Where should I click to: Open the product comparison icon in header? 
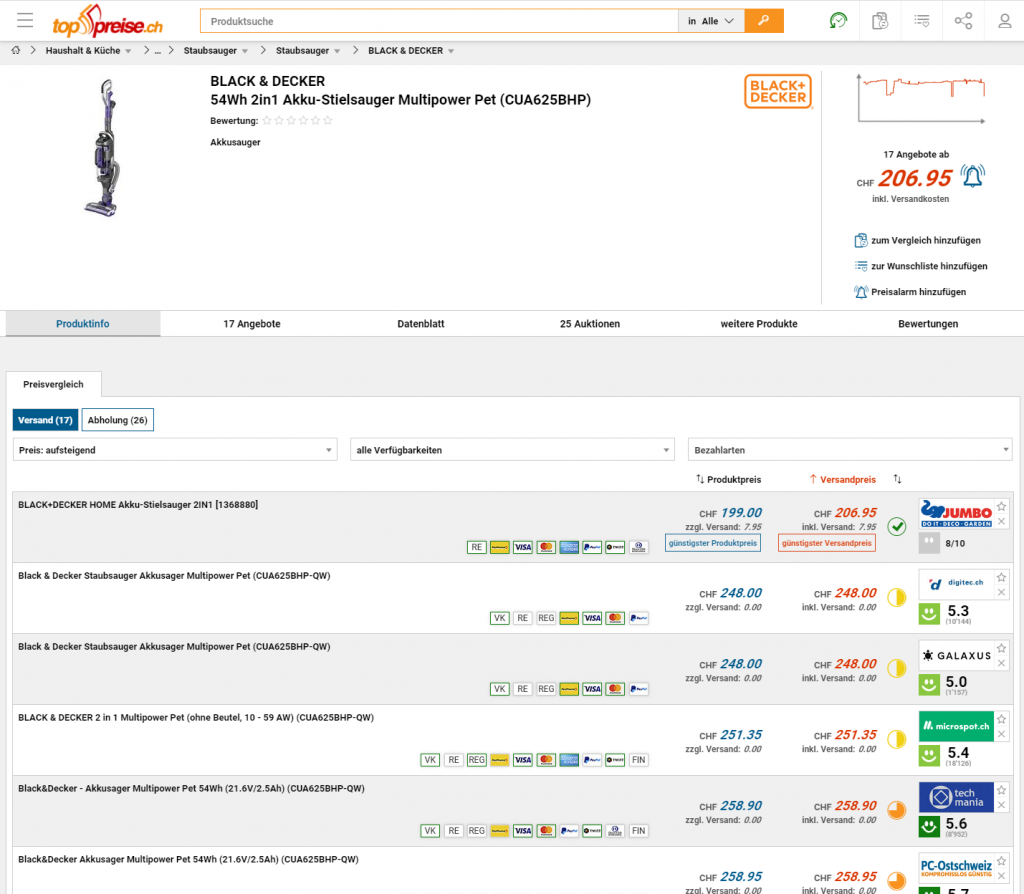tap(880, 21)
